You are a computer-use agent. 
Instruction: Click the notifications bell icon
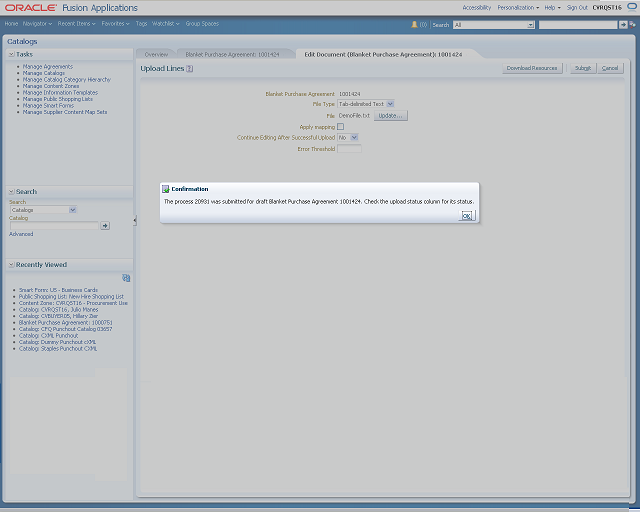click(414, 24)
